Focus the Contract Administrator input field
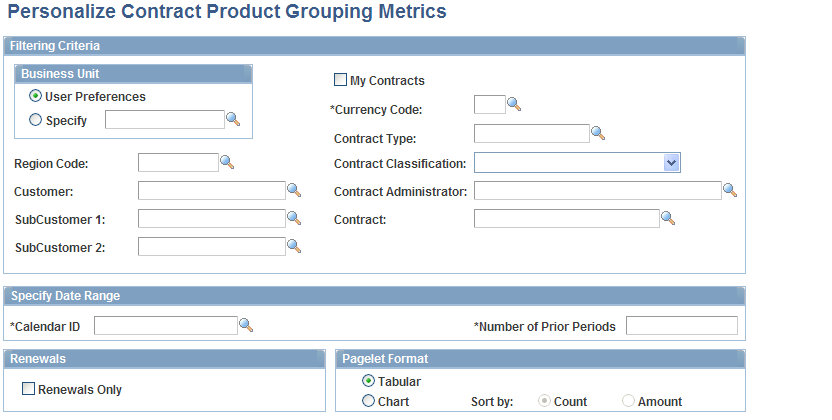This screenshot has width=832, height=420. pyautogui.click(x=597, y=190)
